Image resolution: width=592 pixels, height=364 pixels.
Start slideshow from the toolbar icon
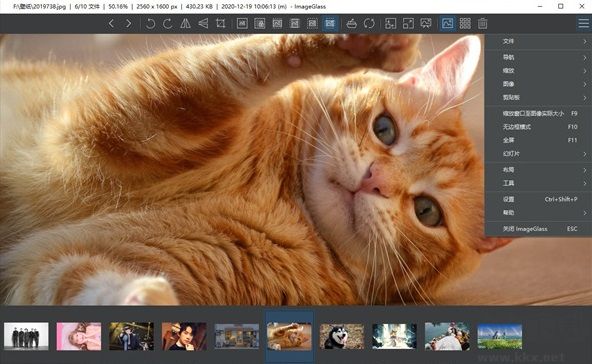click(426, 23)
